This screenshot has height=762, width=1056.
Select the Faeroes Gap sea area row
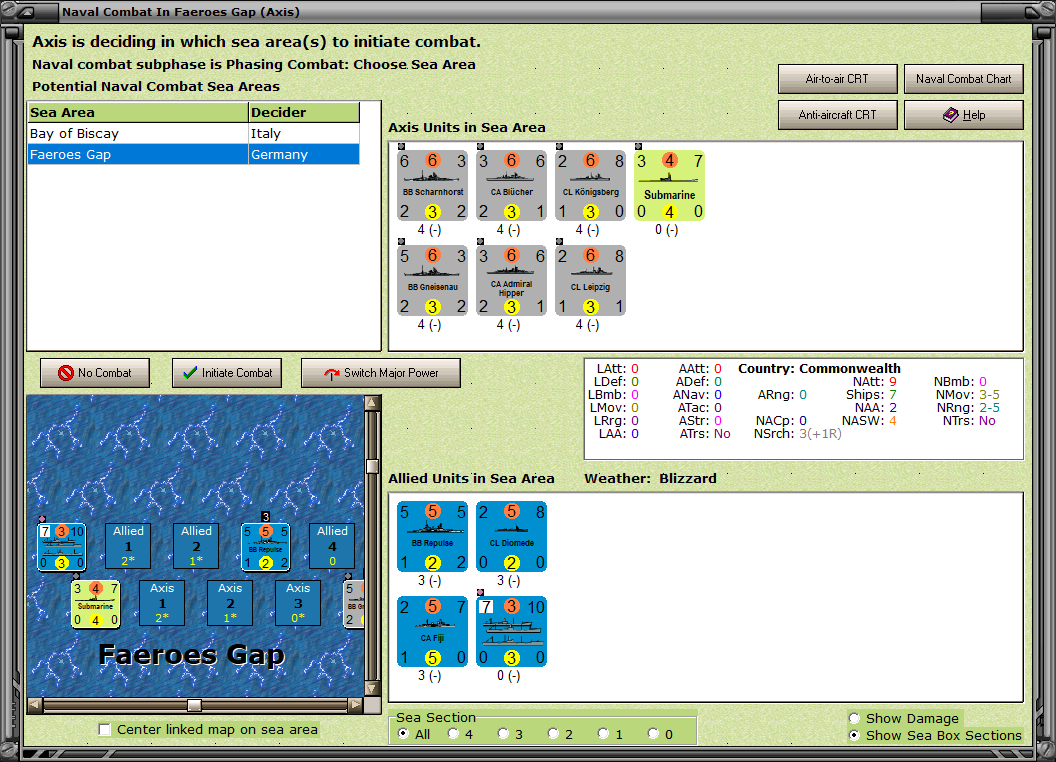pyautogui.click(x=193, y=154)
